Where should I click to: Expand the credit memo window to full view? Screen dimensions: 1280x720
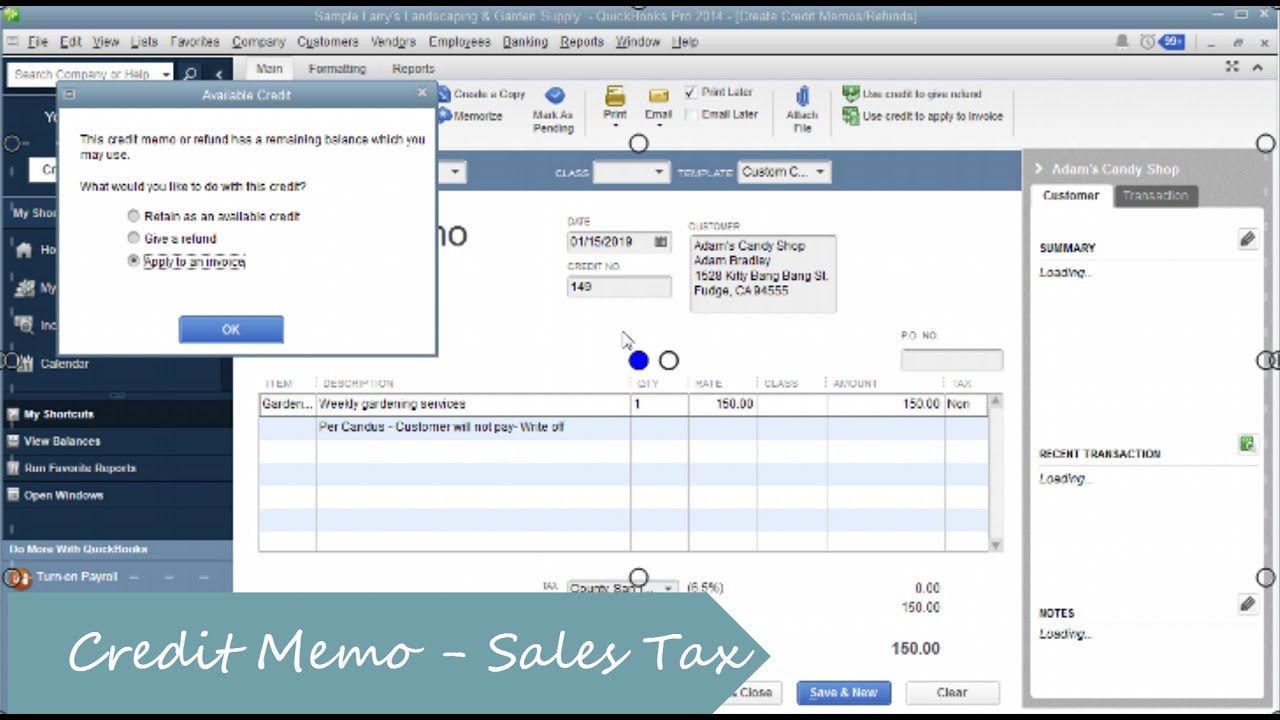1232,67
